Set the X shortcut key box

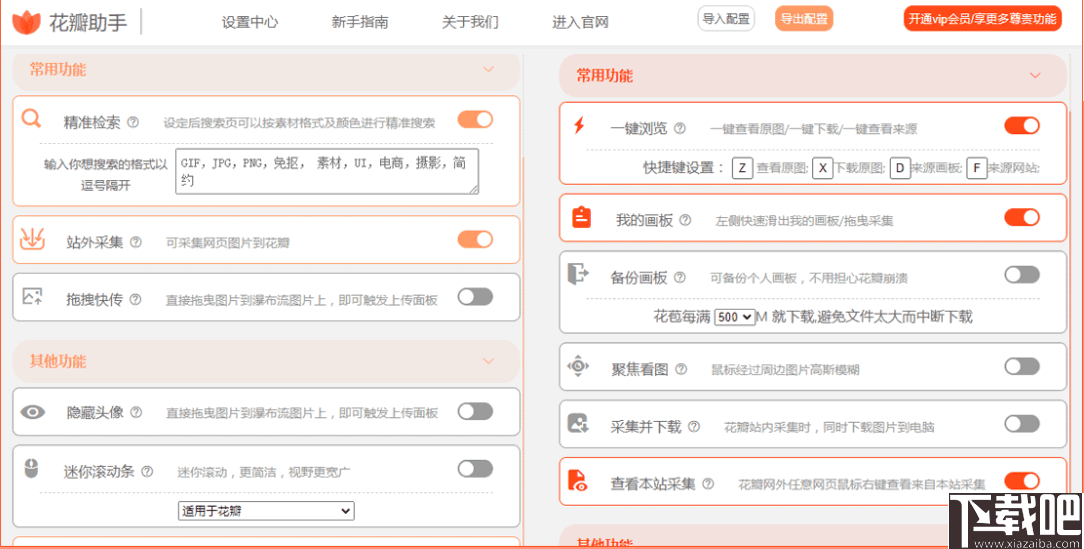coord(822,168)
